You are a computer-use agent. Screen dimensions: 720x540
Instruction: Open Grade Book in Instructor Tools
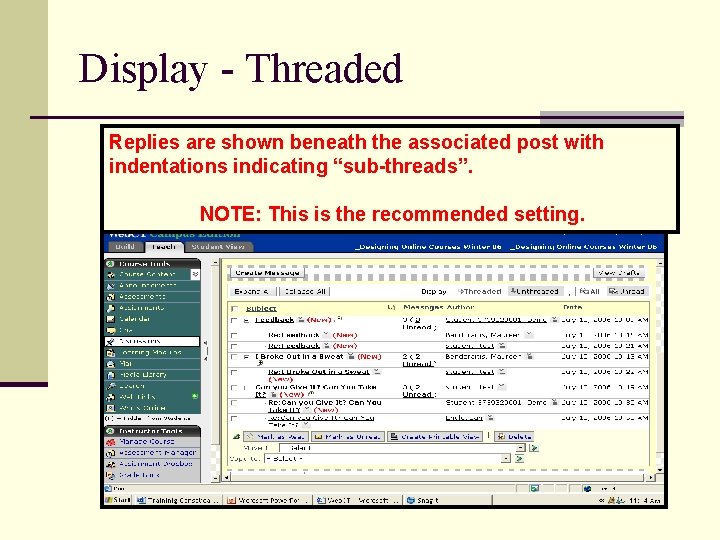tap(139, 475)
